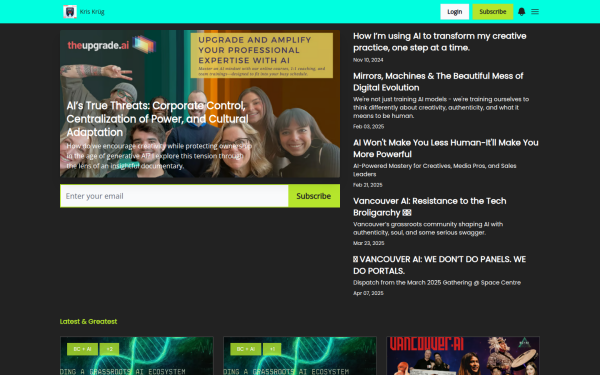Open Vancouver AI: Resistance to Tech Broligarchy
This screenshot has height=375, width=600.
[429, 207]
